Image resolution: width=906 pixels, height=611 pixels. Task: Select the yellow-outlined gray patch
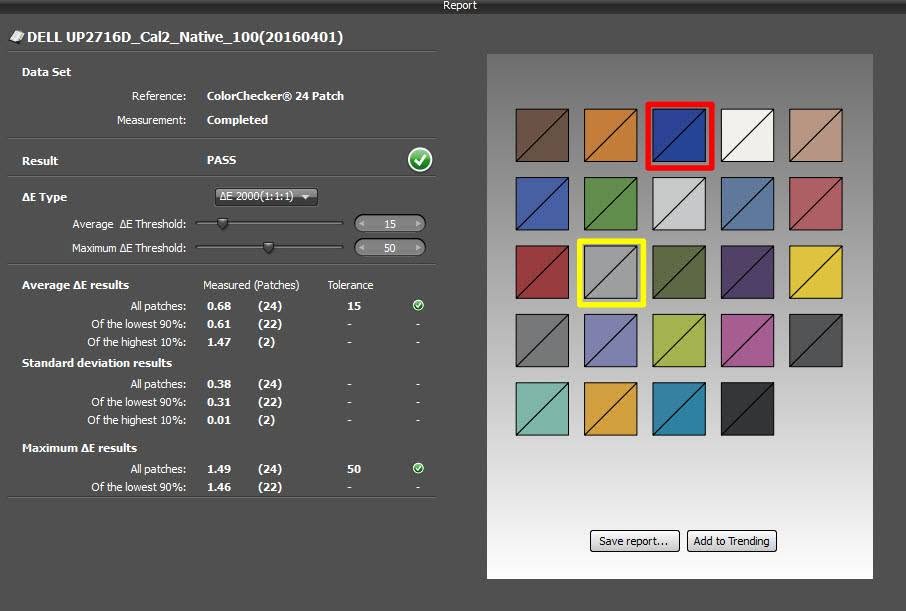(611, 272)
